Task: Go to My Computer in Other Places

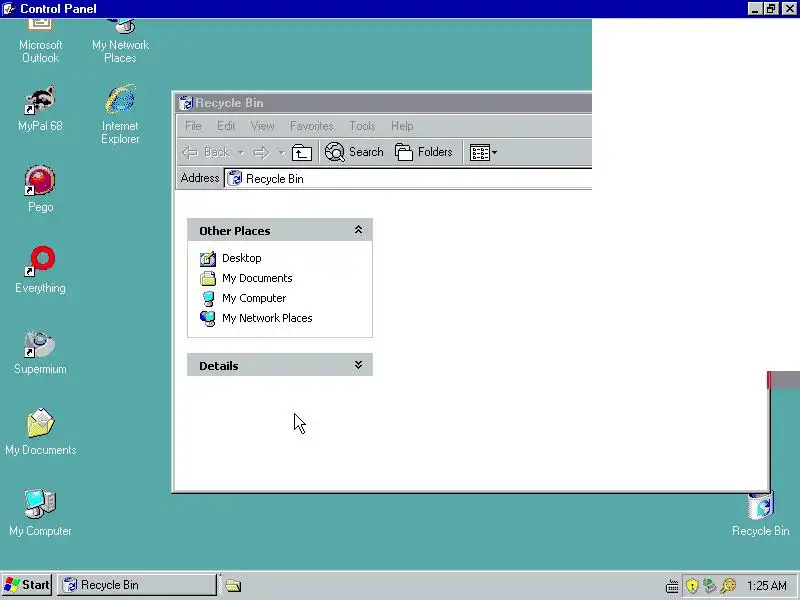Action: [x=243, y=298]
